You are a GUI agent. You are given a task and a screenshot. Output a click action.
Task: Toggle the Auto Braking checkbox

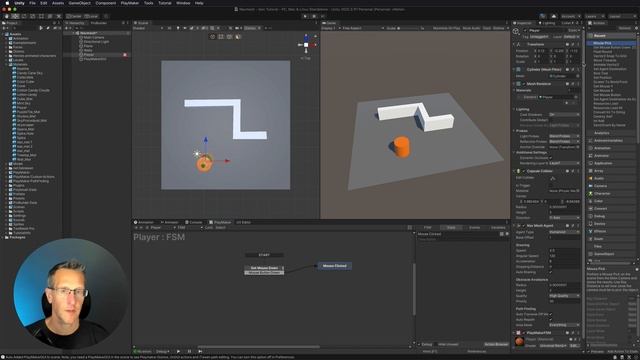click(551, 272)
